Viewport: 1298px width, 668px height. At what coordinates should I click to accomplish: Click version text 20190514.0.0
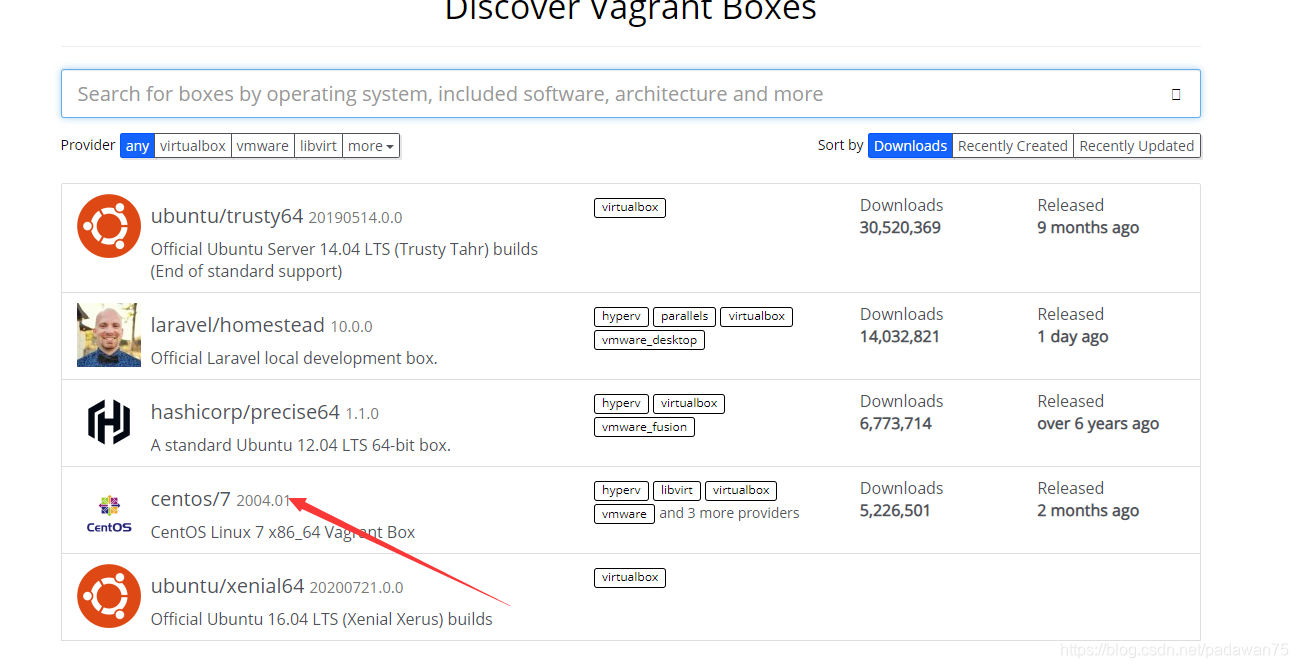click(355, 218)
